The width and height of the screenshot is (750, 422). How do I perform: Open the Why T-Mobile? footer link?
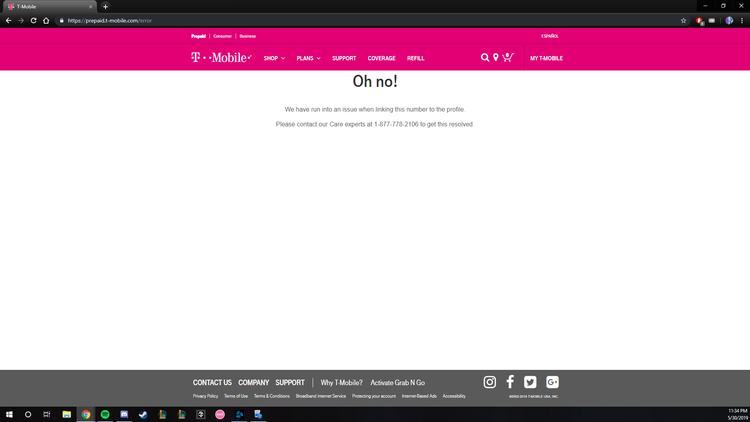point(342,383)
